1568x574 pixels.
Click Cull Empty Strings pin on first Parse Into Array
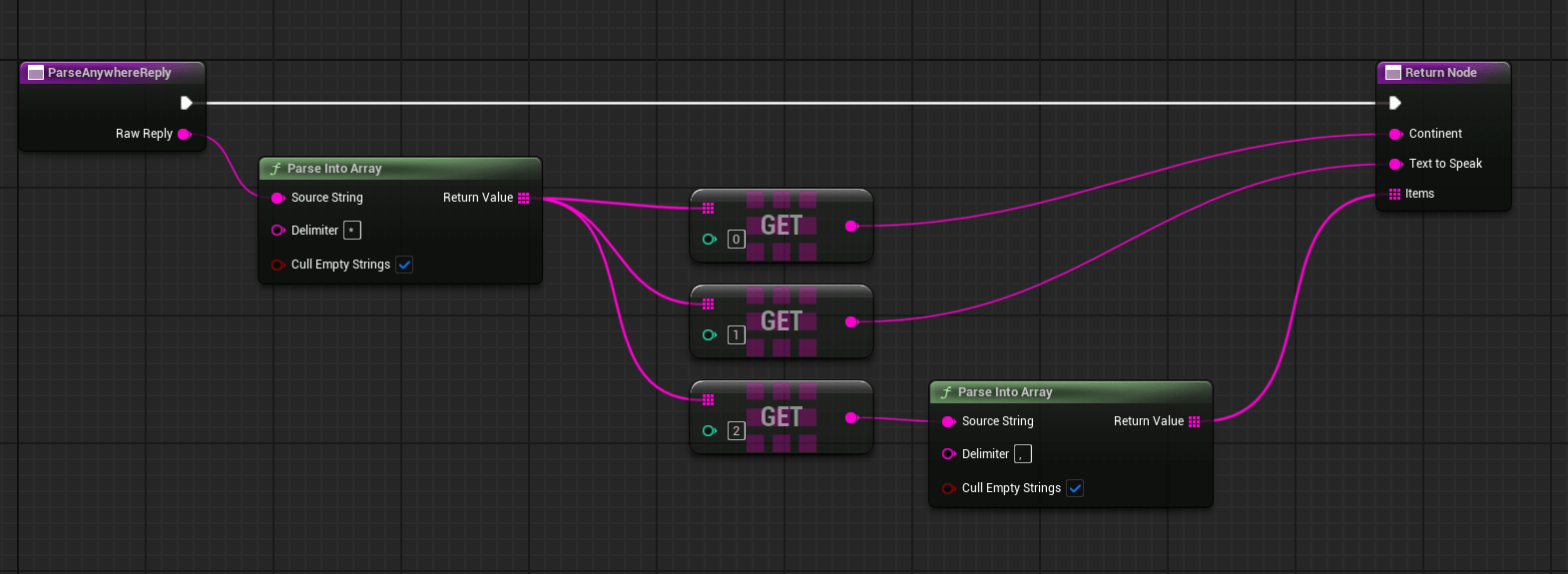tap(278, 265)
